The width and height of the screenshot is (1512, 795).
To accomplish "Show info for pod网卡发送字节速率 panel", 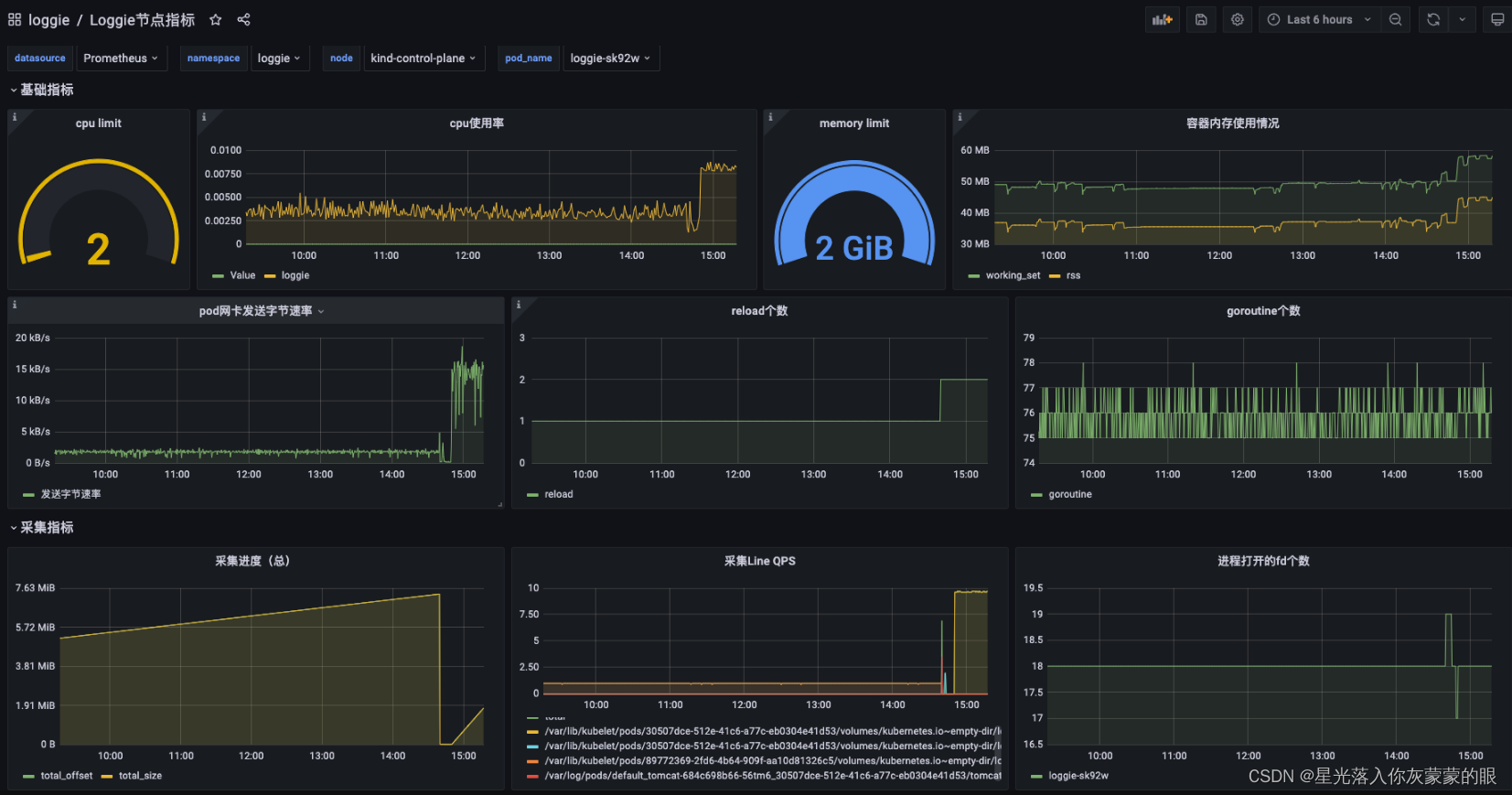I will tap(15, 305).
